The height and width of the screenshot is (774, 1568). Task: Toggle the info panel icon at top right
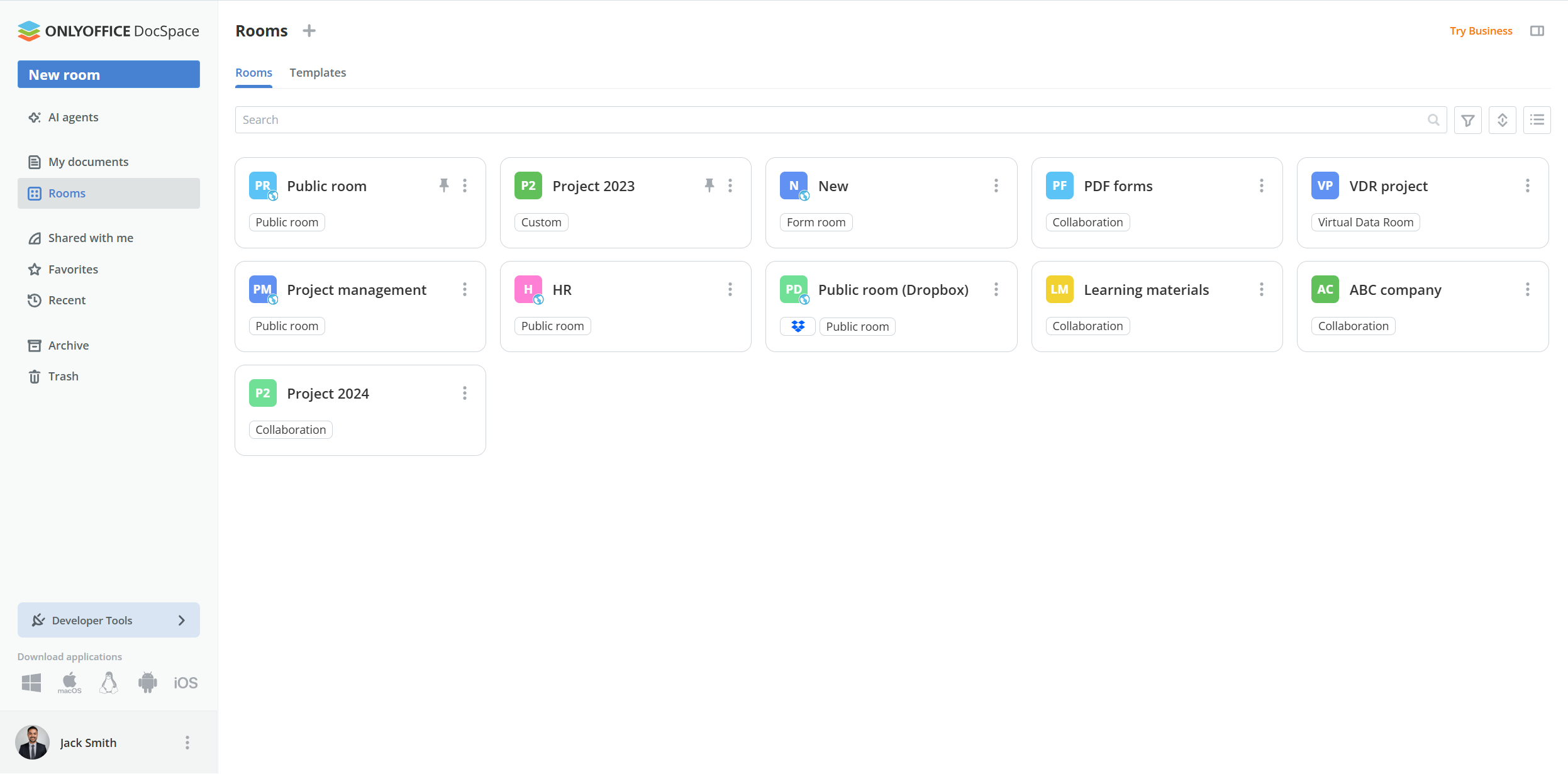(1537, 31)
